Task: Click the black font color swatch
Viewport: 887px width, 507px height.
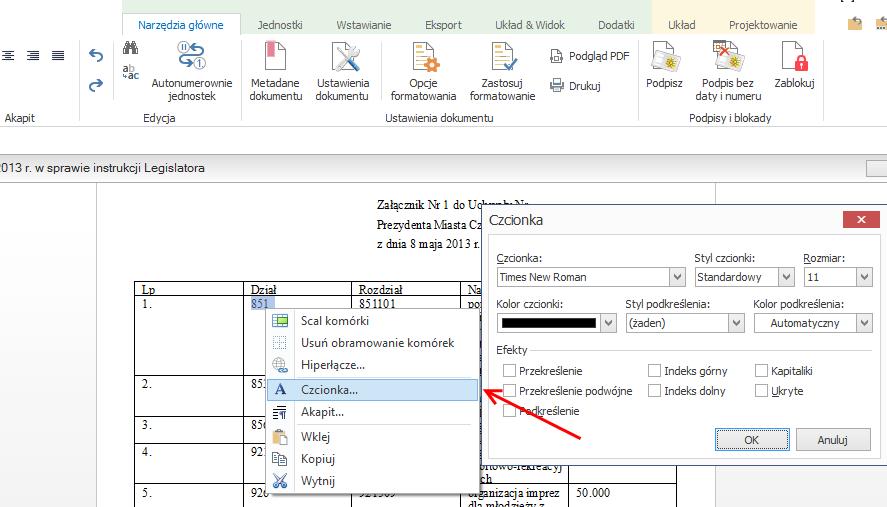Action: pos(548,323)
